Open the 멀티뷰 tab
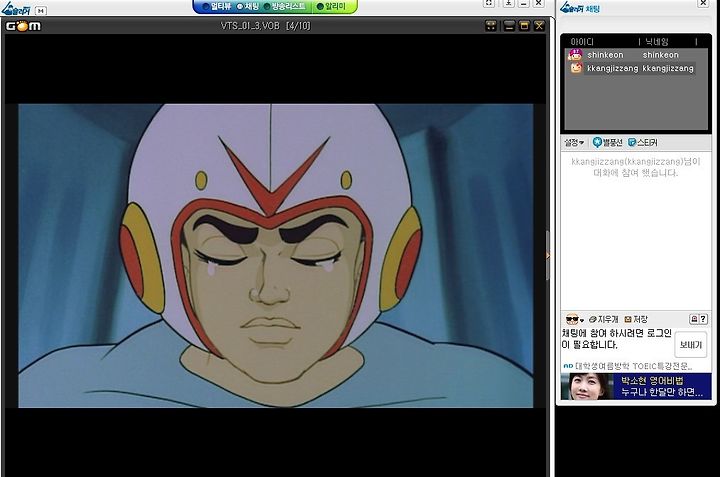Image resolution: width=720 pixels, height=477 pixels. (x=217, y=6)
